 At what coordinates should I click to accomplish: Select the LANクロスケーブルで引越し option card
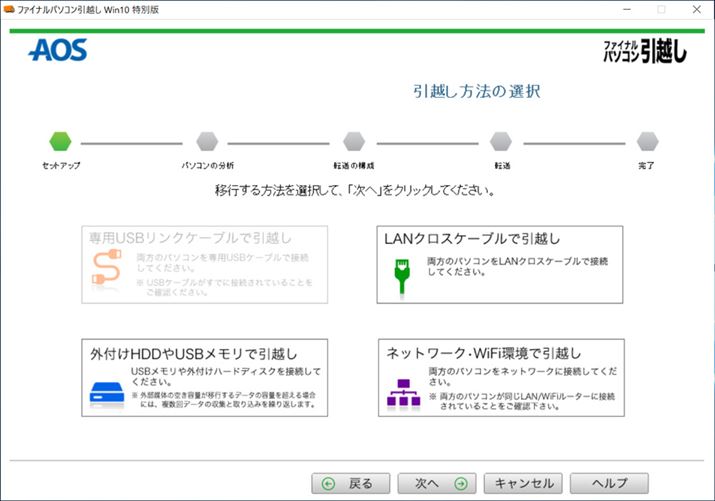pos(500,264)
